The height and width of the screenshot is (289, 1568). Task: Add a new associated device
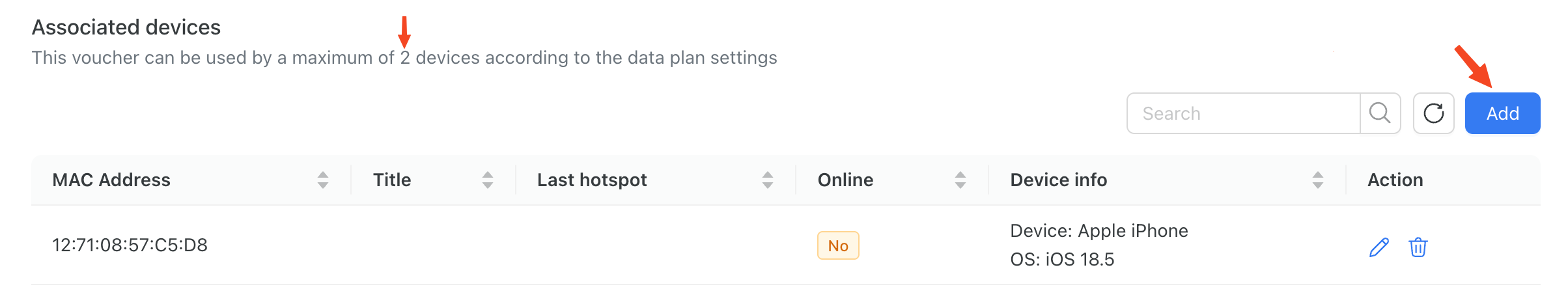click(x=1502, y=113)
